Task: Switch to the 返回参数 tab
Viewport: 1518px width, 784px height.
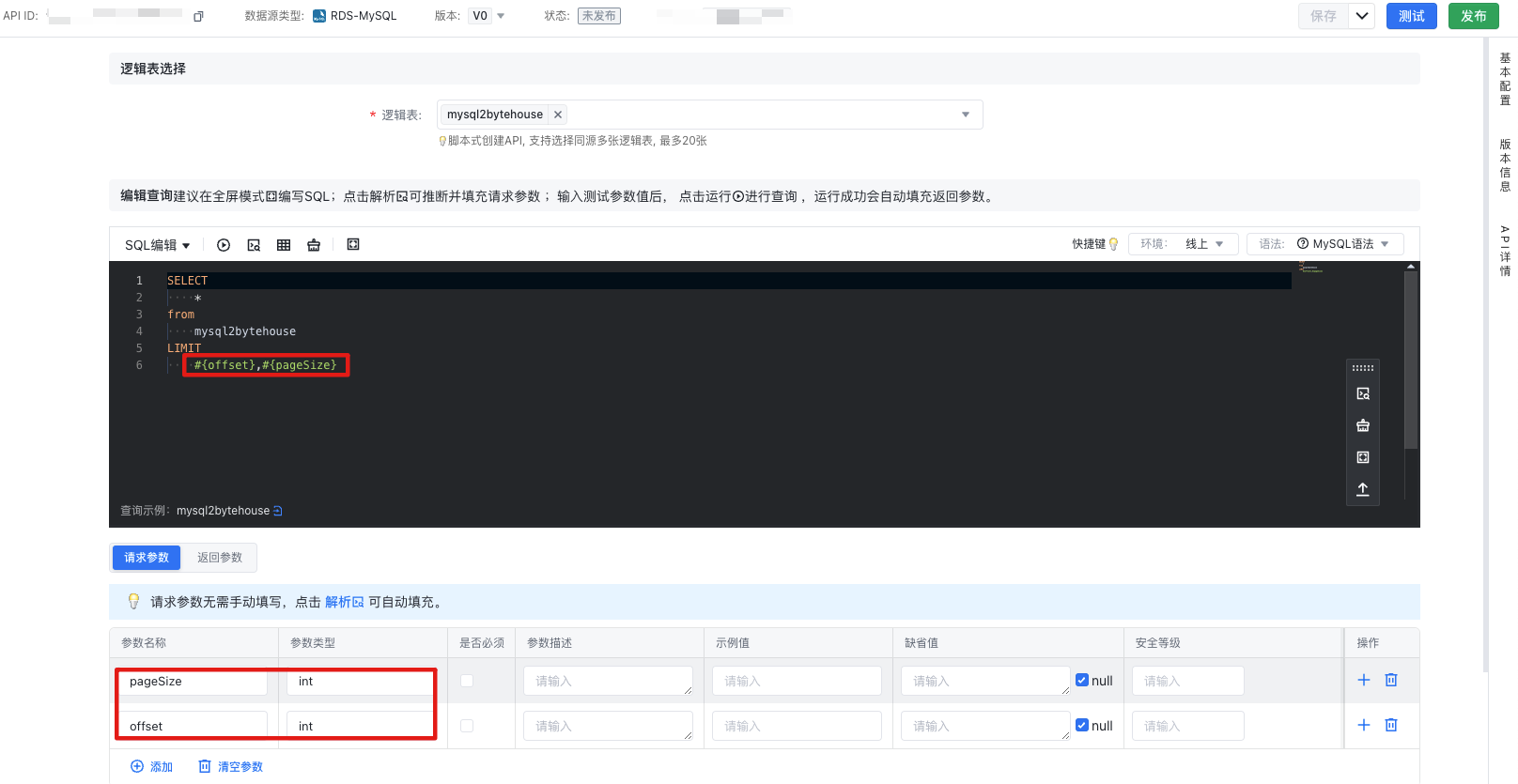Action: click(220, 558)
